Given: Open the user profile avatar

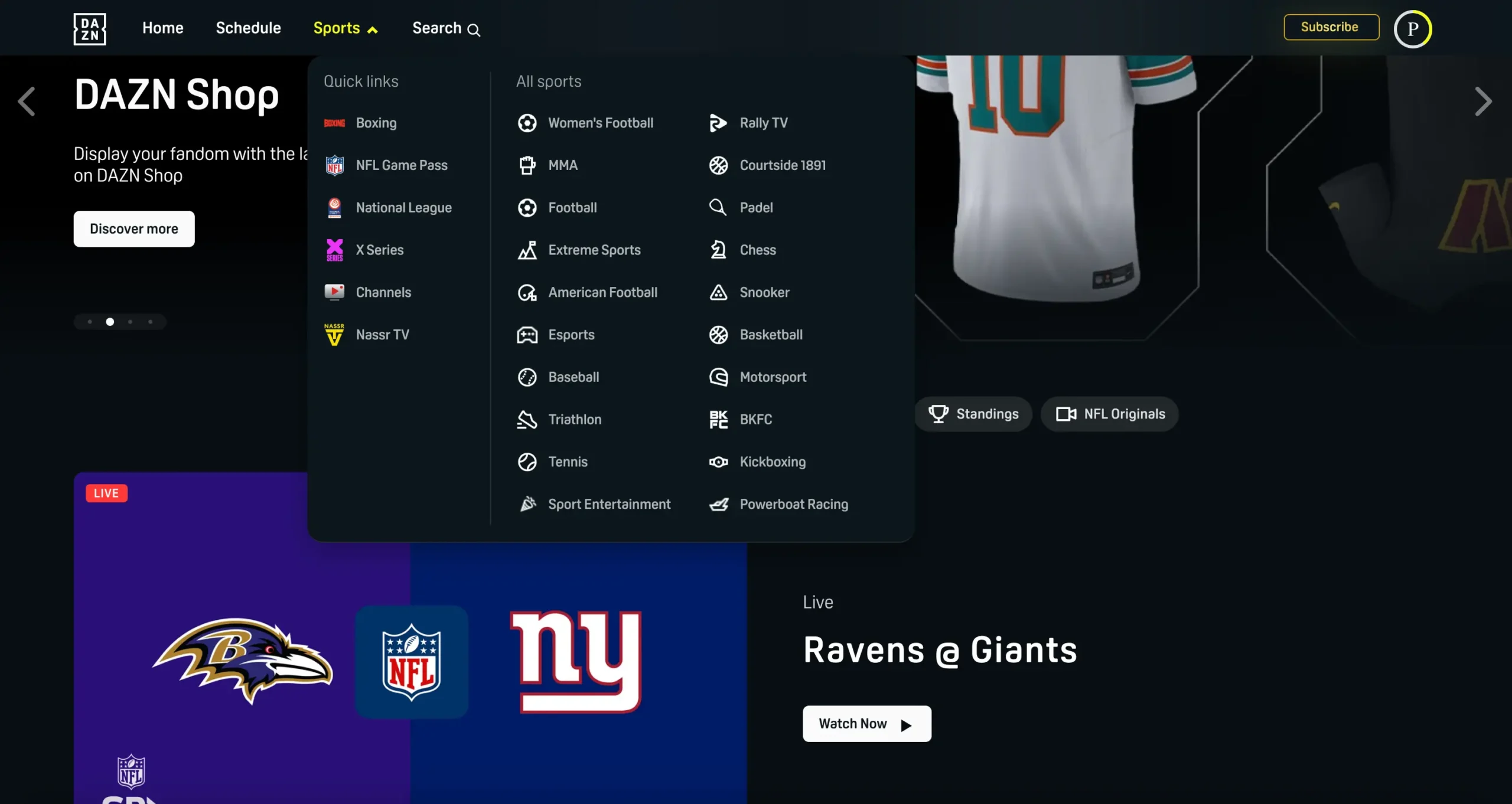Looking at the screenshot, I should (x=1412, y=28).
